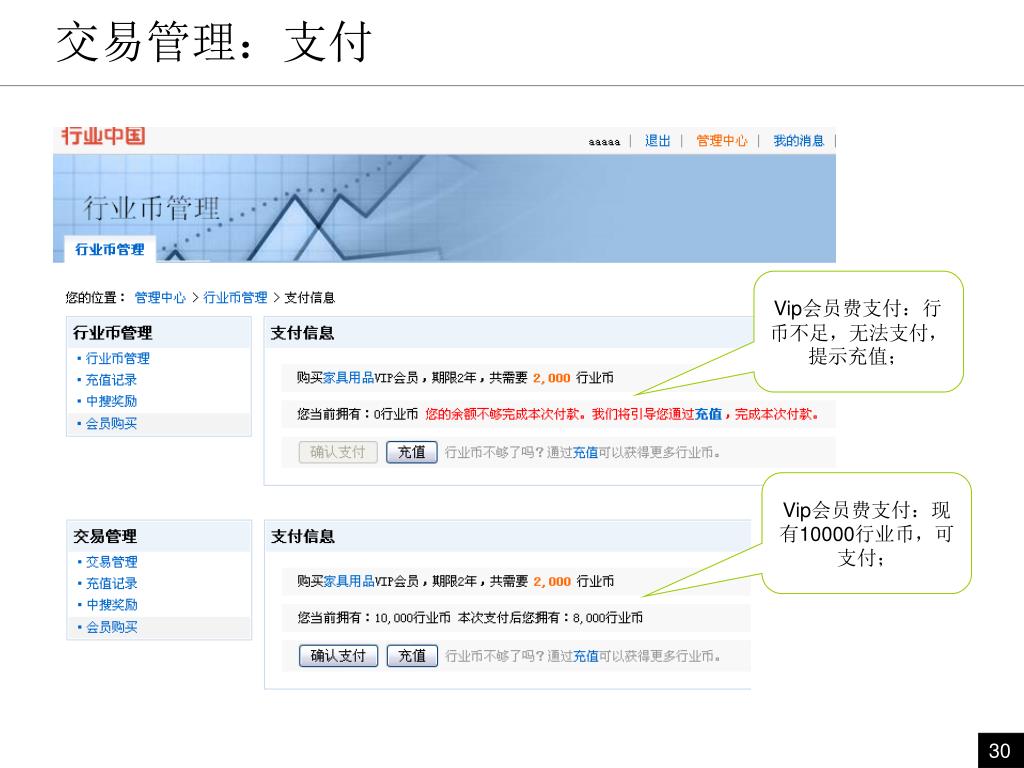Click the 2,000 amount in upper panel
Image resolution: width=1024 pixels, height=768 pixels.
click(552, 378)
